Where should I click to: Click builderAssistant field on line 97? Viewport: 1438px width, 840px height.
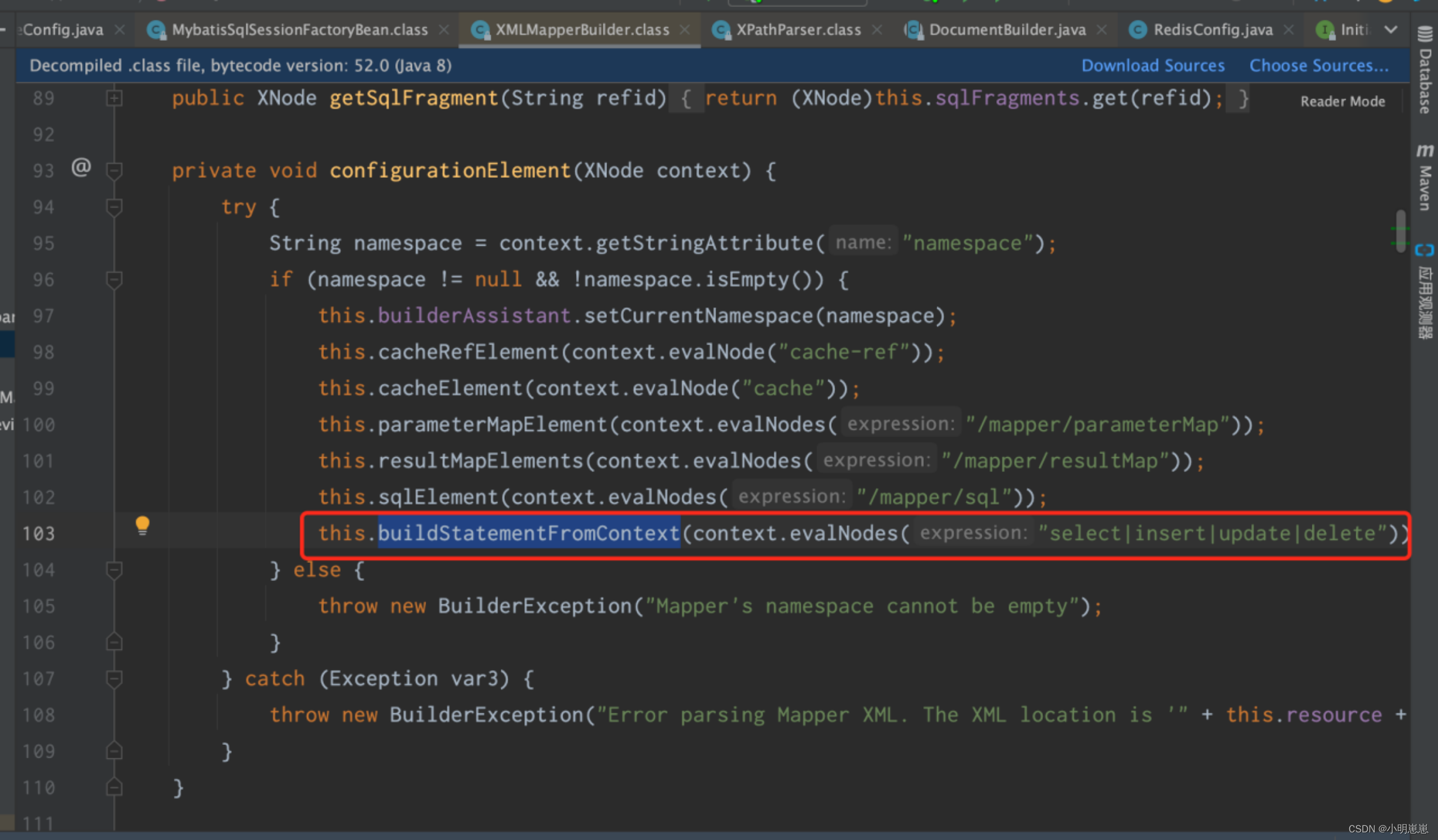point(474,316)
